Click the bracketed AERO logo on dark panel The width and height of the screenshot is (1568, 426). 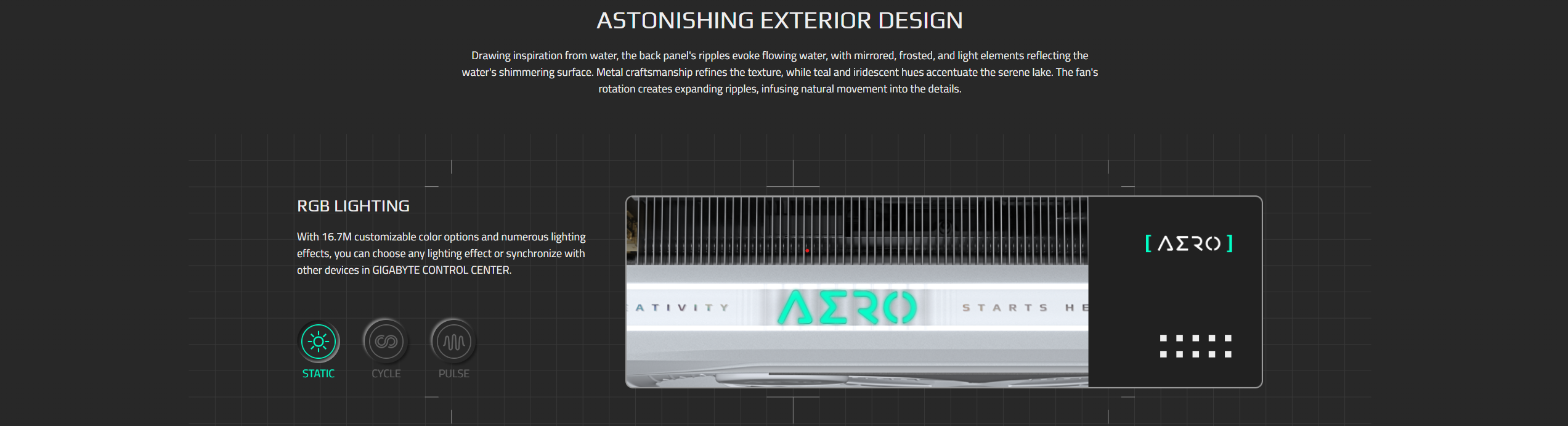(1189, 244)
